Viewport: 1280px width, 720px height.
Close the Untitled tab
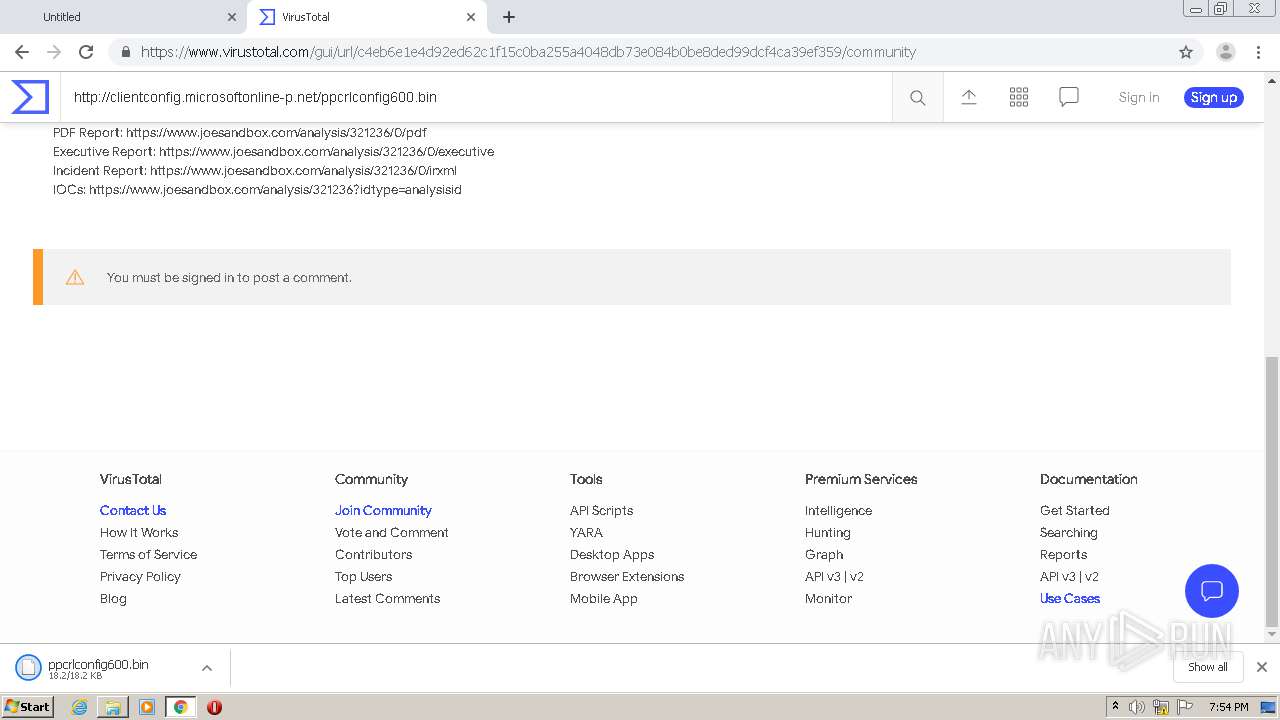[232, 17]
